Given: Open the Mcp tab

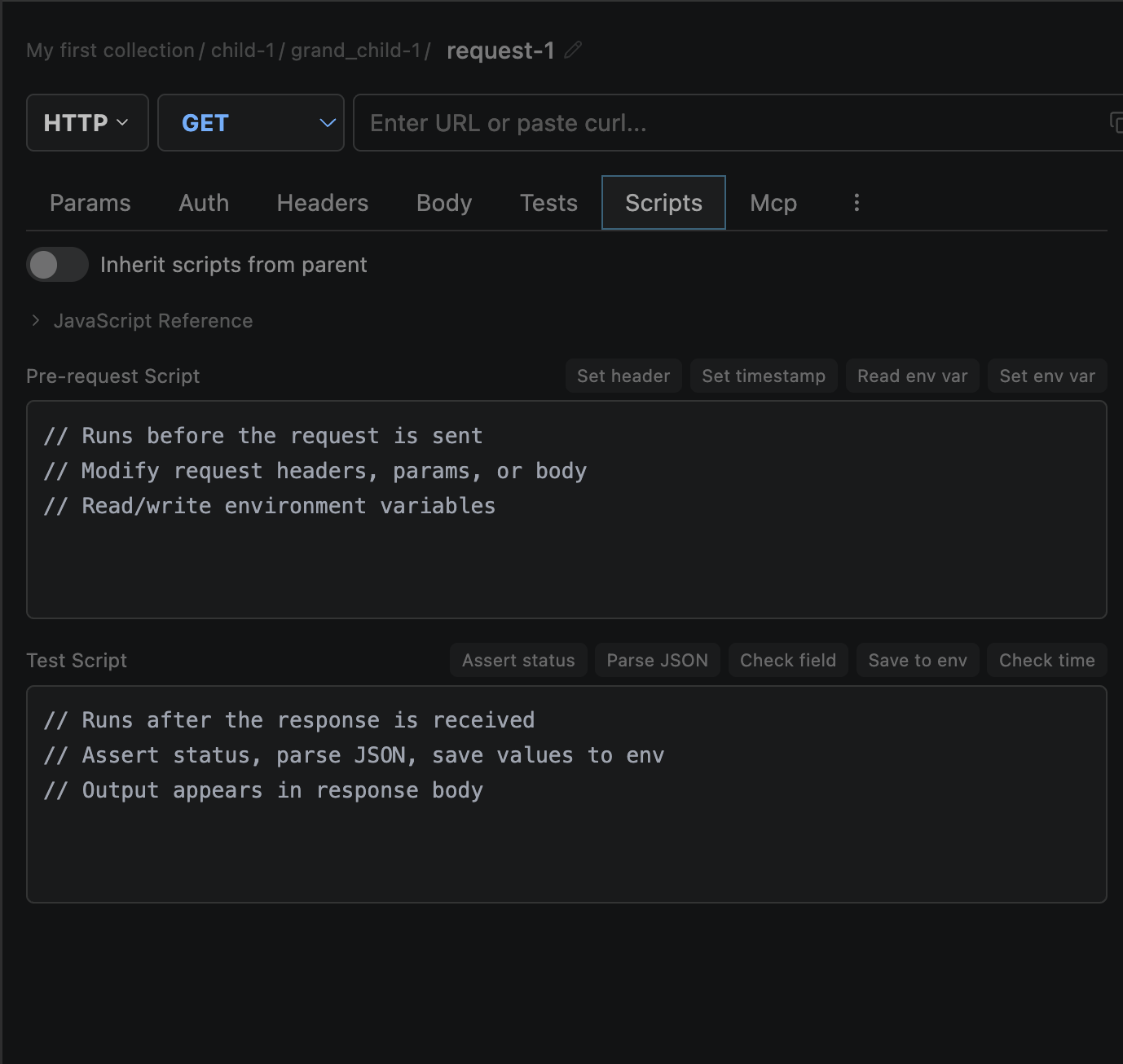Looking at the screenshot, I should (773, 203).
